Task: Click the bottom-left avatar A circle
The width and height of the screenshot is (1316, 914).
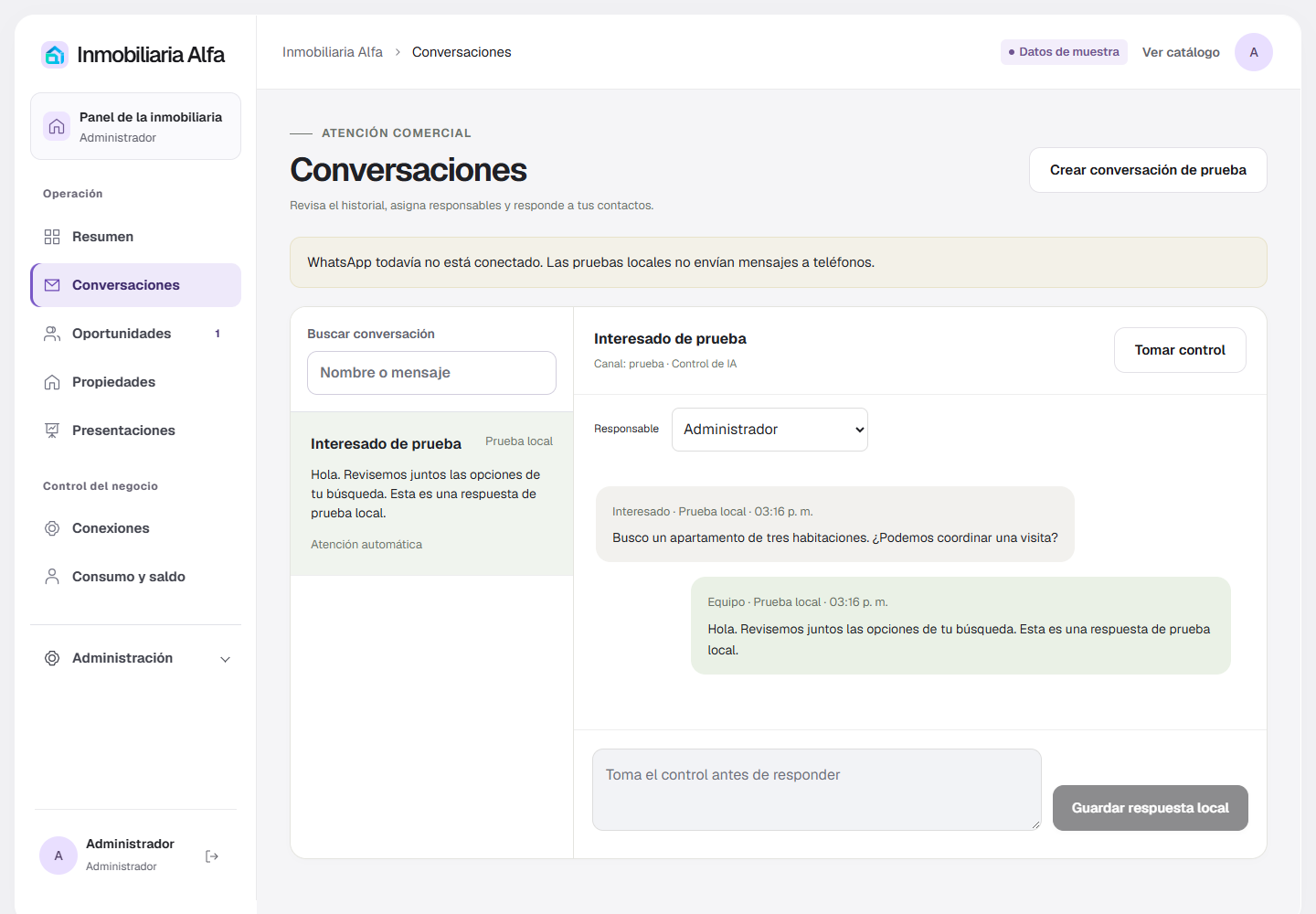Action: (58, 856)
